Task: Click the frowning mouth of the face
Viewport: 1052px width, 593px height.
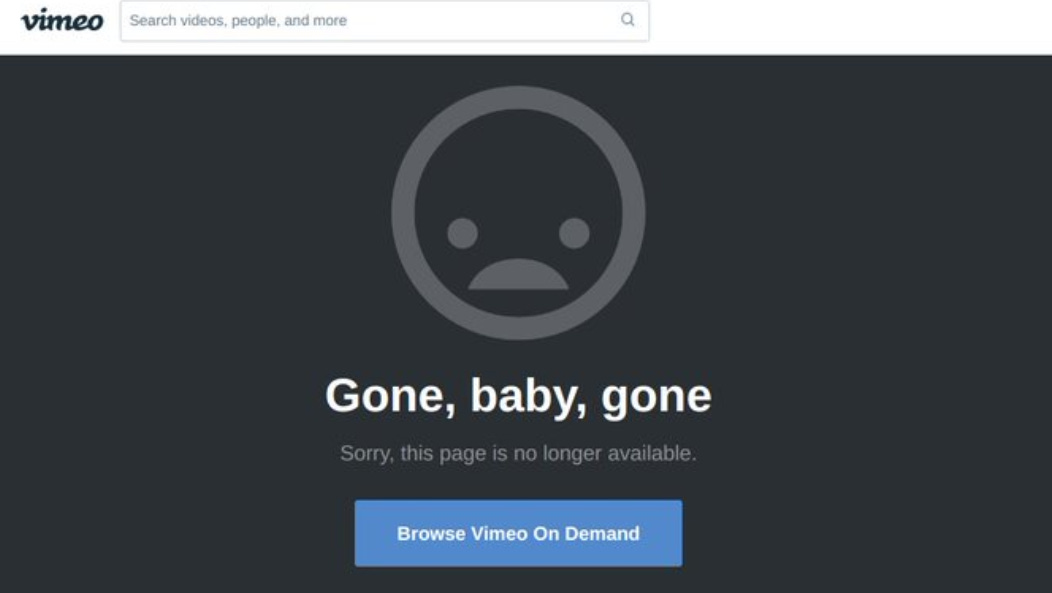Action: tap(518, 275)
